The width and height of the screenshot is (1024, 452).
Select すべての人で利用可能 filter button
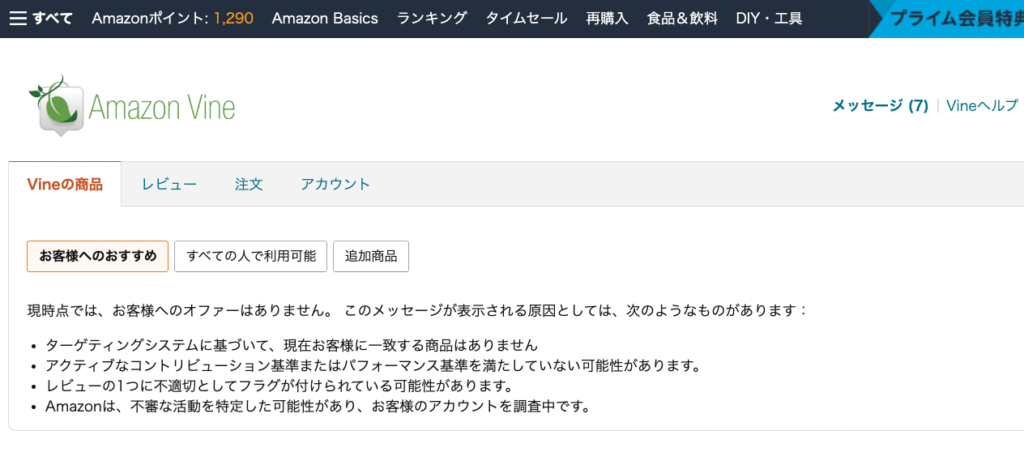[251, 256]
